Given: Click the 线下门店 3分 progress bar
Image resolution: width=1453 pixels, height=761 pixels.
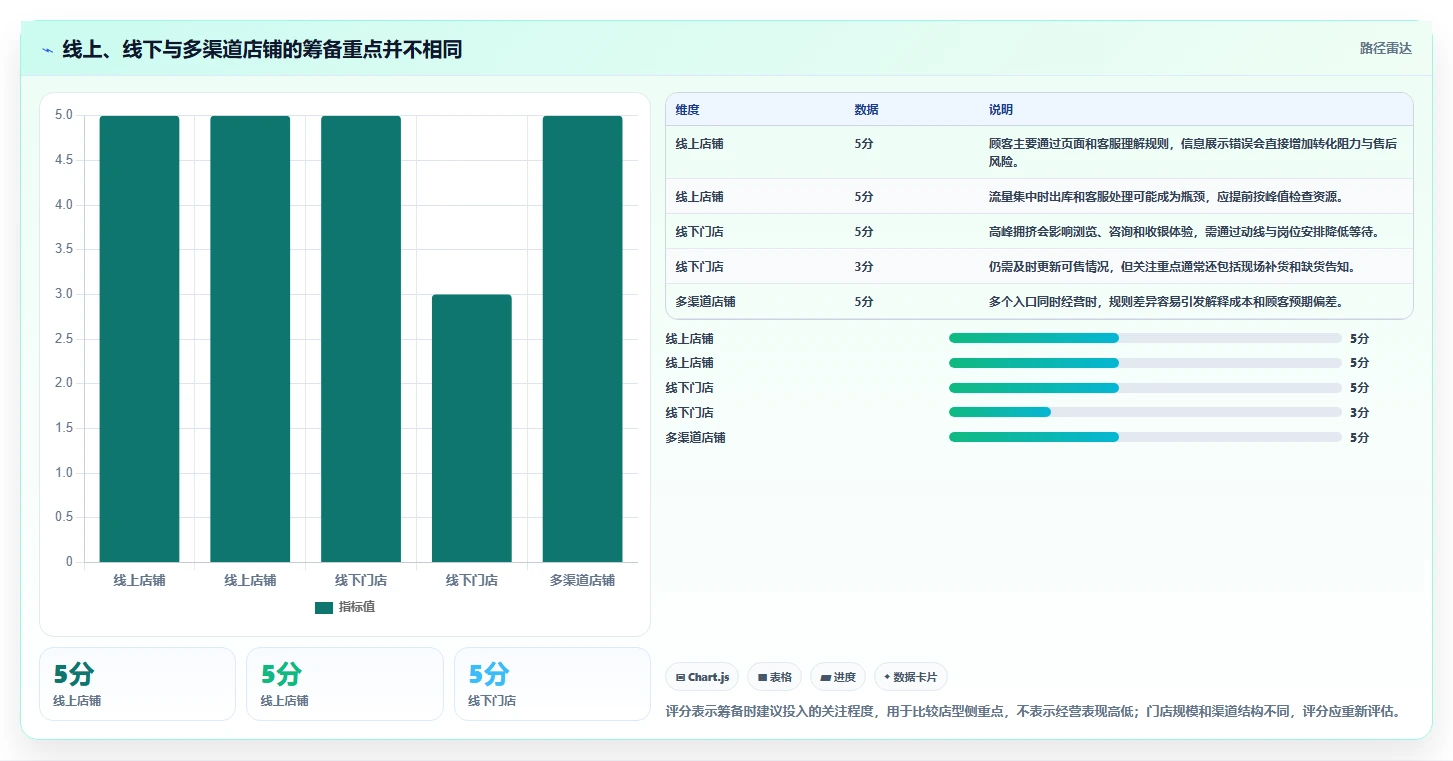Looking at the screenshot, I should pyautogui.click(x=1145, y=412).
